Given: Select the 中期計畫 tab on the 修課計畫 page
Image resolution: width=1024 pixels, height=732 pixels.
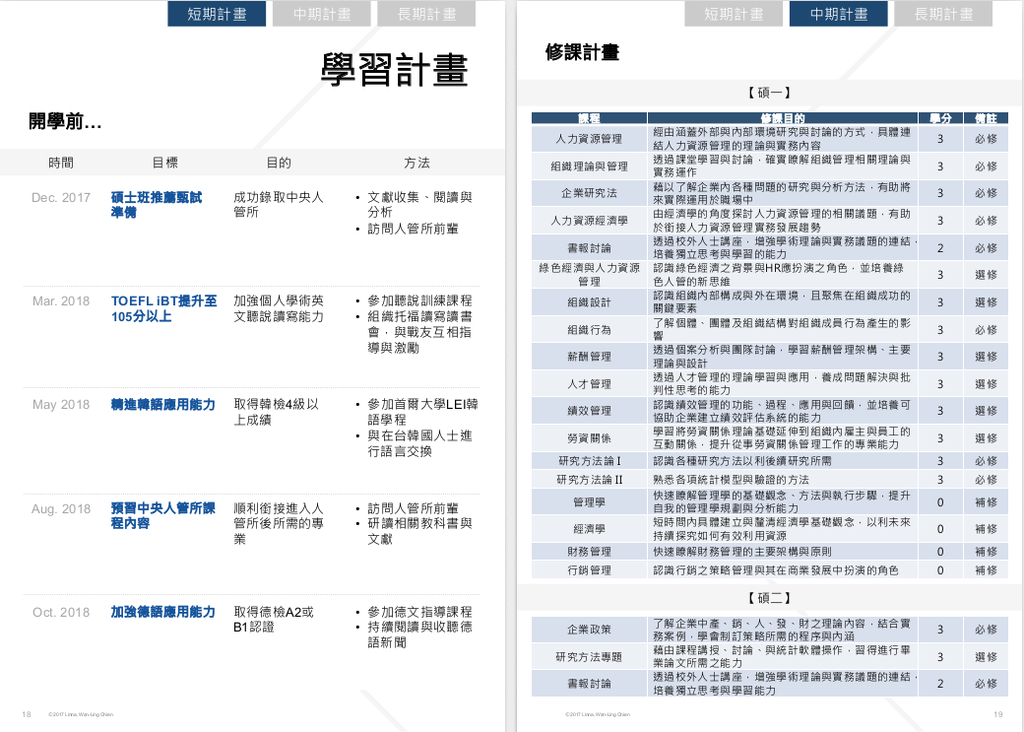Looking at the screenshot, I should (839, 14).
